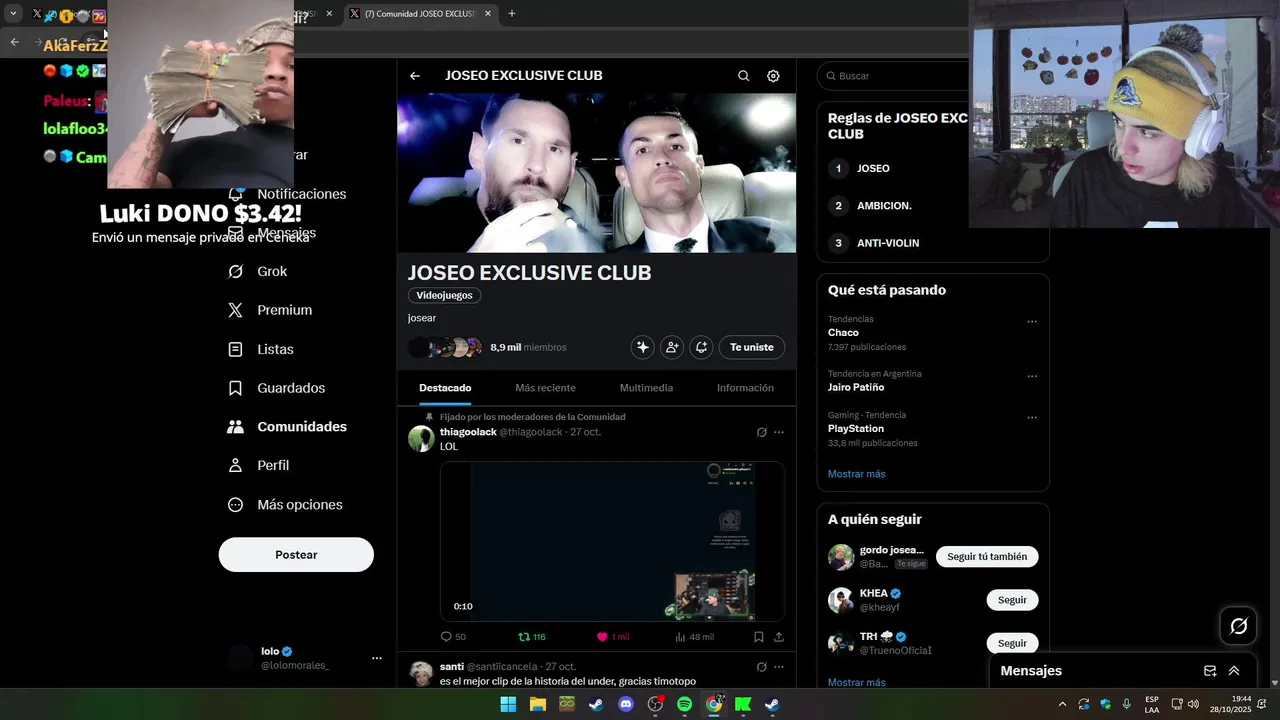The width and height of the screenshot is (1280, 720).
Task: Click the sparkle Grok icon beside members
Action: pos(643,347)
